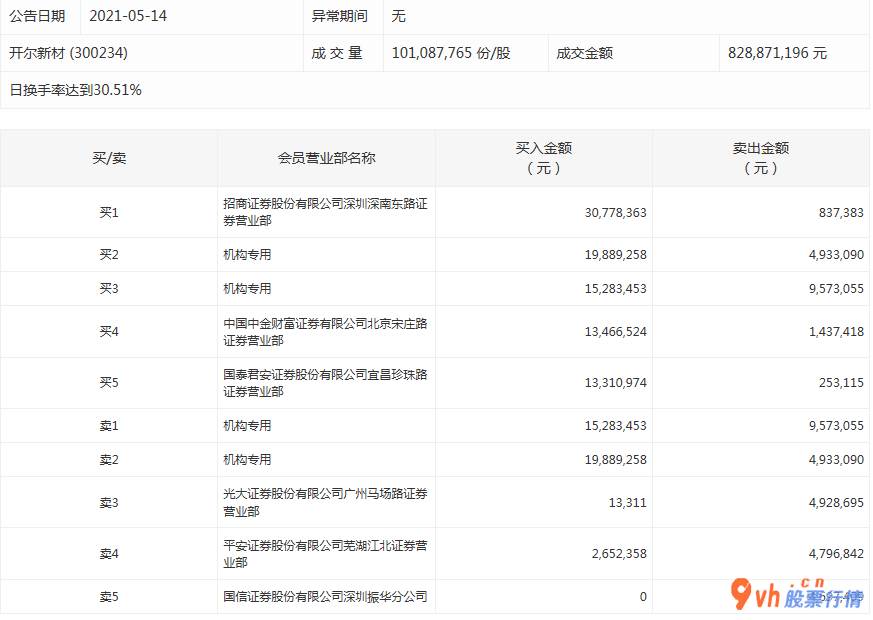Select the 卖1 row label
873x620 pixels.
click(x=109, y=426)
